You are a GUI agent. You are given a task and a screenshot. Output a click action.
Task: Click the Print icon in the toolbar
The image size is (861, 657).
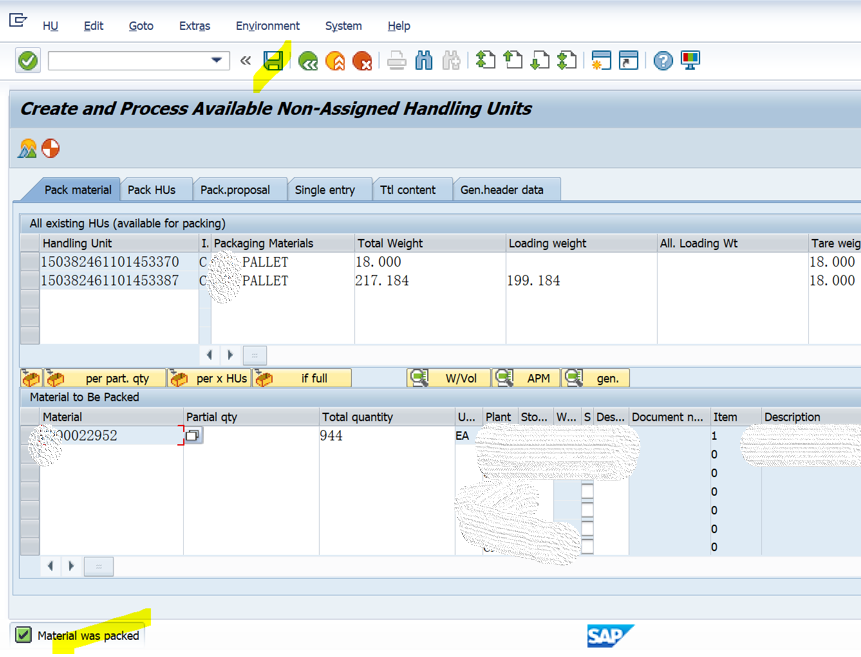click(x=396, y=61)
